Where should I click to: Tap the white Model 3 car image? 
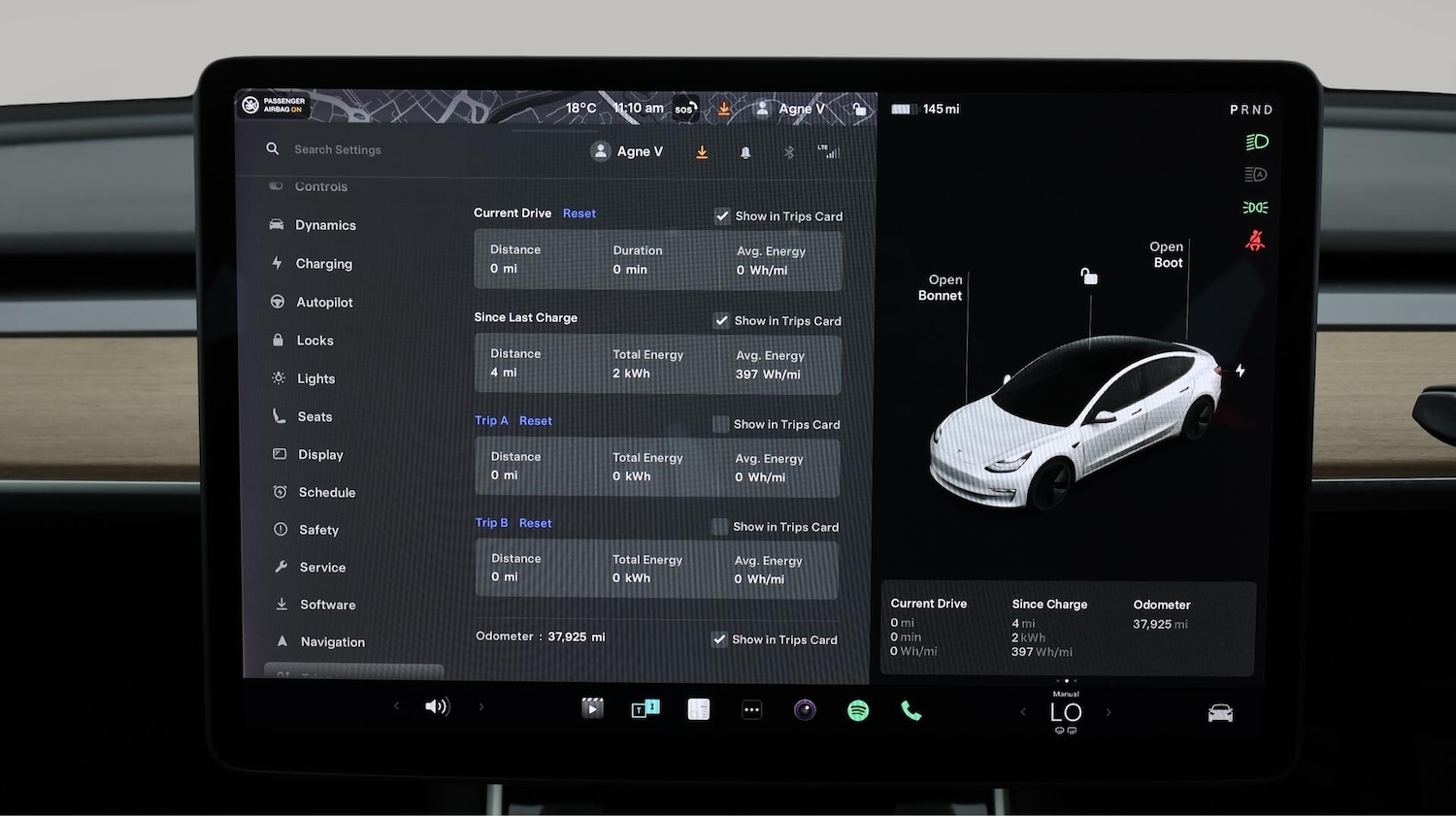(1075, 421)
